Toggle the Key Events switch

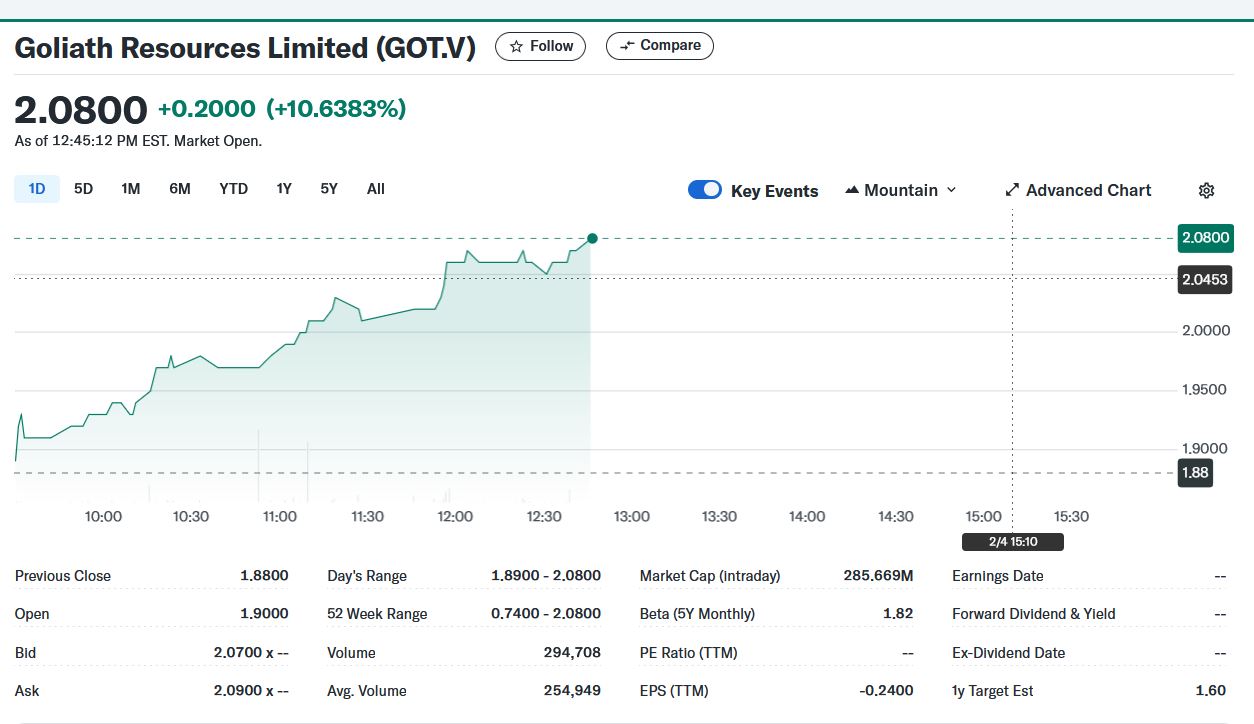click(705, 190)
